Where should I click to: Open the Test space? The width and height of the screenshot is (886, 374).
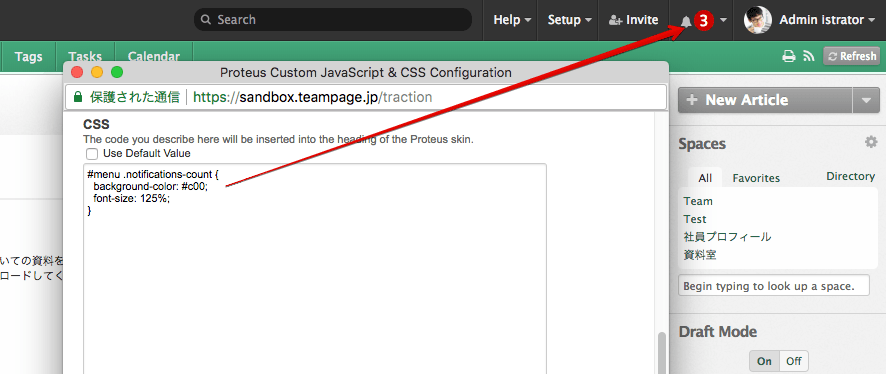click(x=694, y=219)
